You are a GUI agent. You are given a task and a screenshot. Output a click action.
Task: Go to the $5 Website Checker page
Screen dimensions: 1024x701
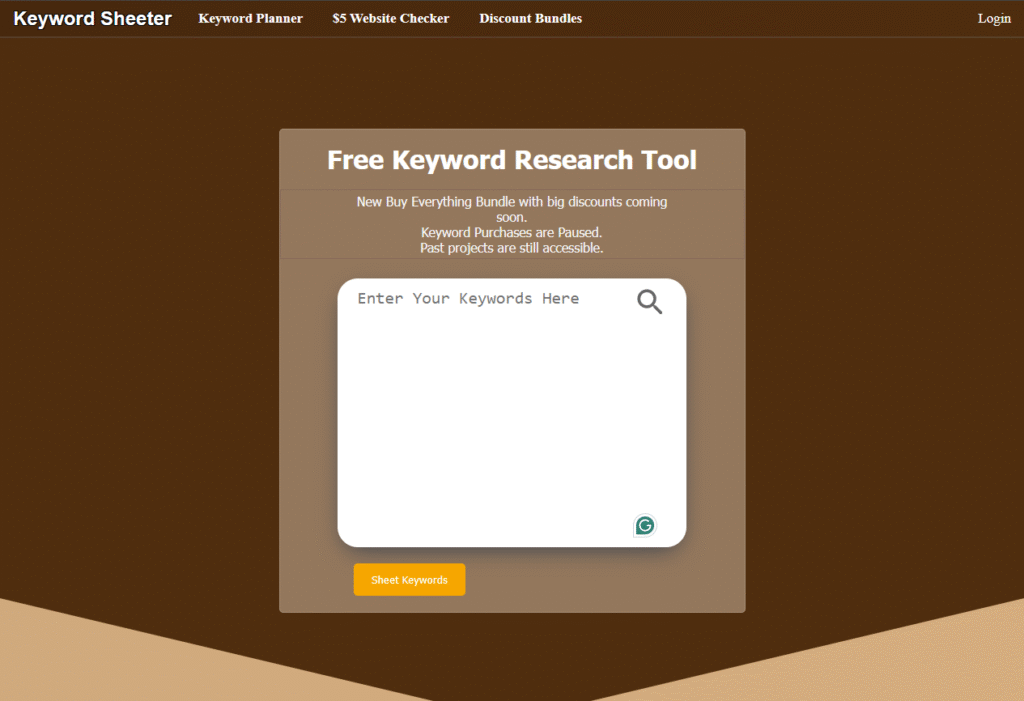pyautogui.click(x=390, y=19)
